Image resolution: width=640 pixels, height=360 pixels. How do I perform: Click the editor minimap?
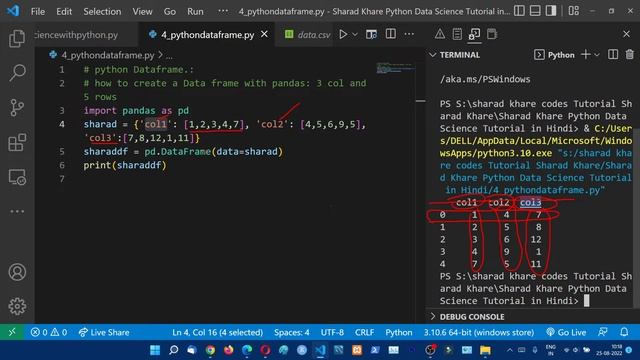click(x=395, y=68)
